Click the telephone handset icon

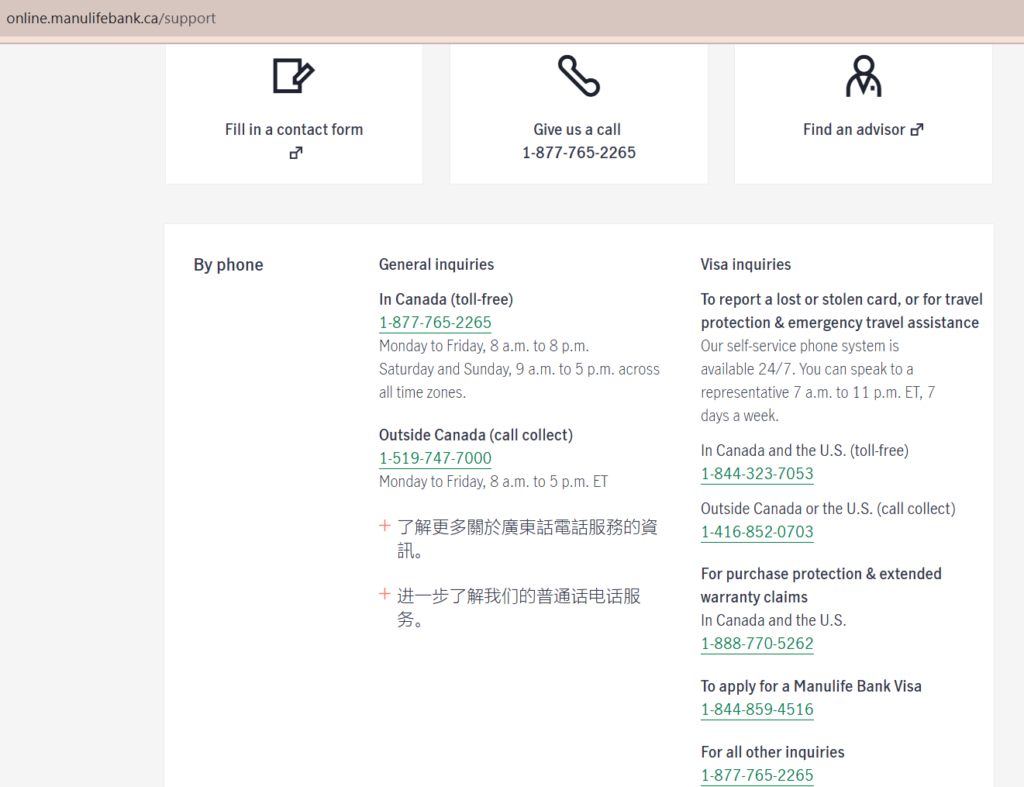point(578,76)
